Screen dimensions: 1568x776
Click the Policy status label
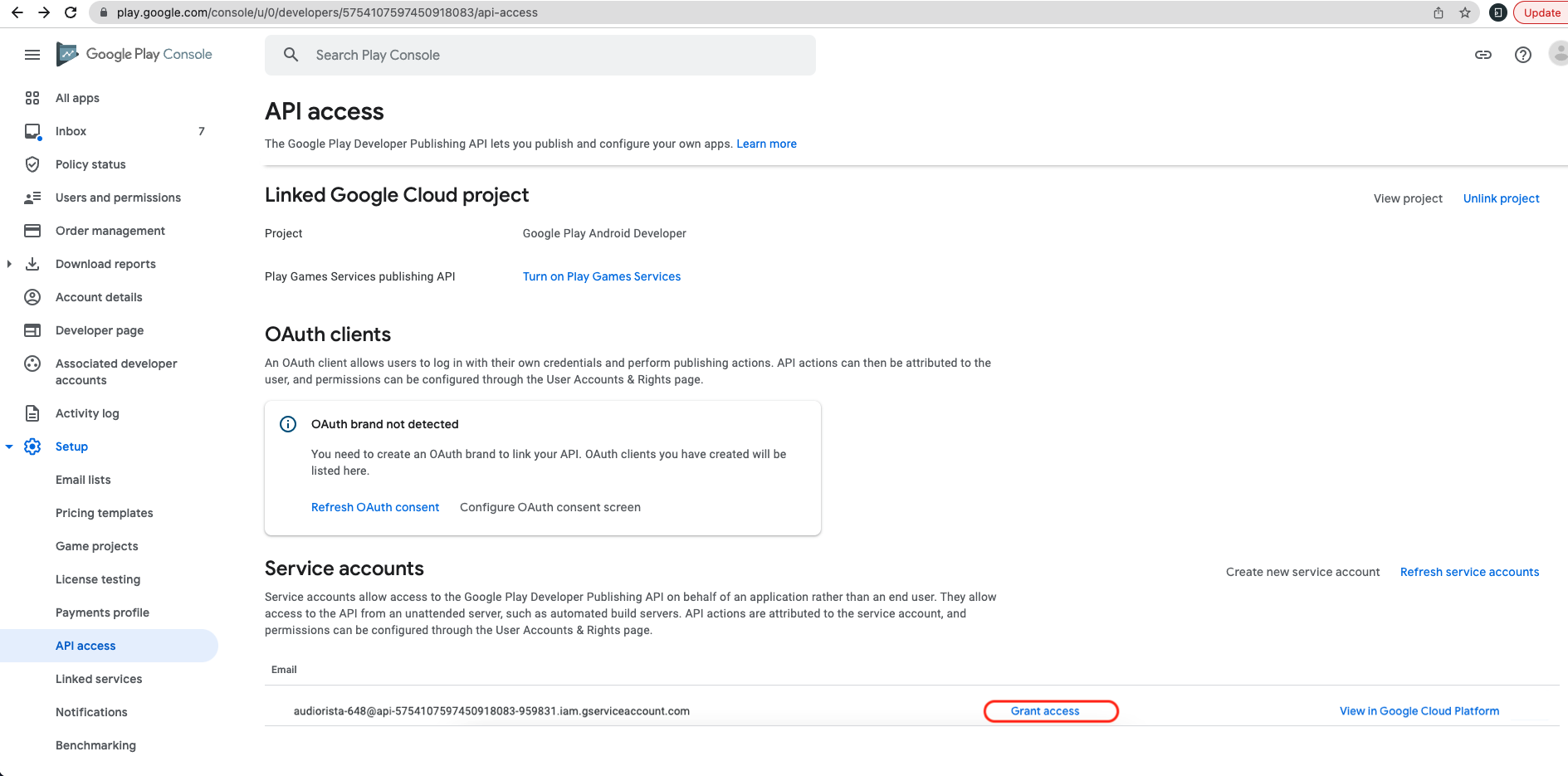[90, 164]
